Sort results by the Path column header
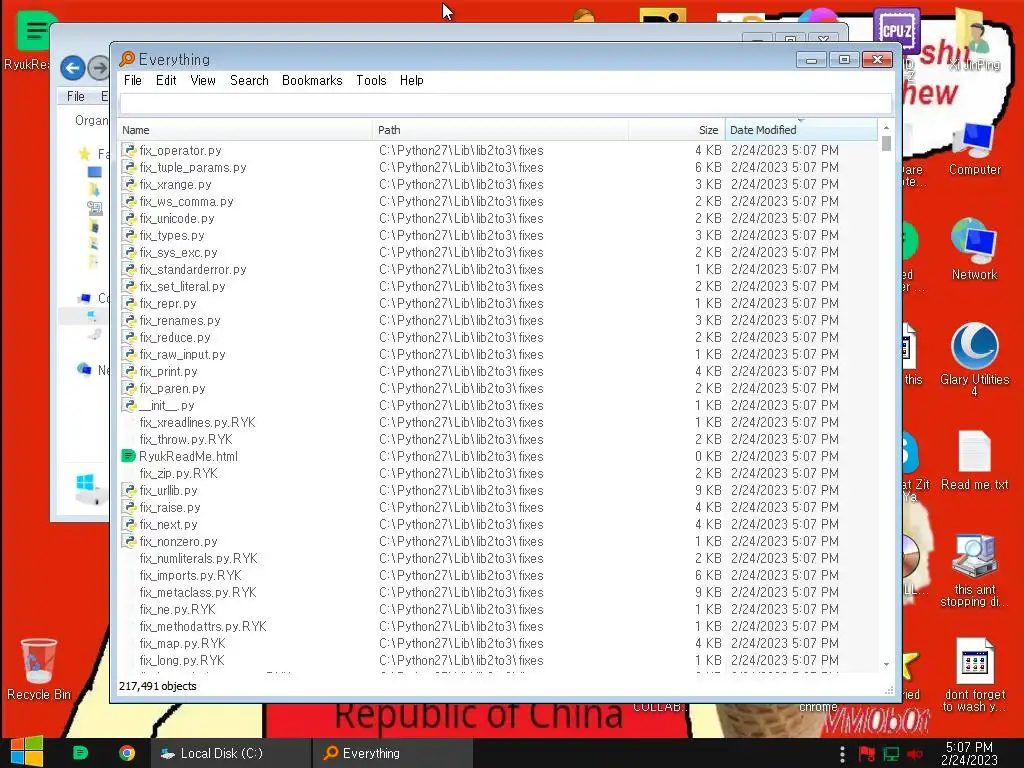1024x768 pixels. pyautogui.click(x=500, y=130)
